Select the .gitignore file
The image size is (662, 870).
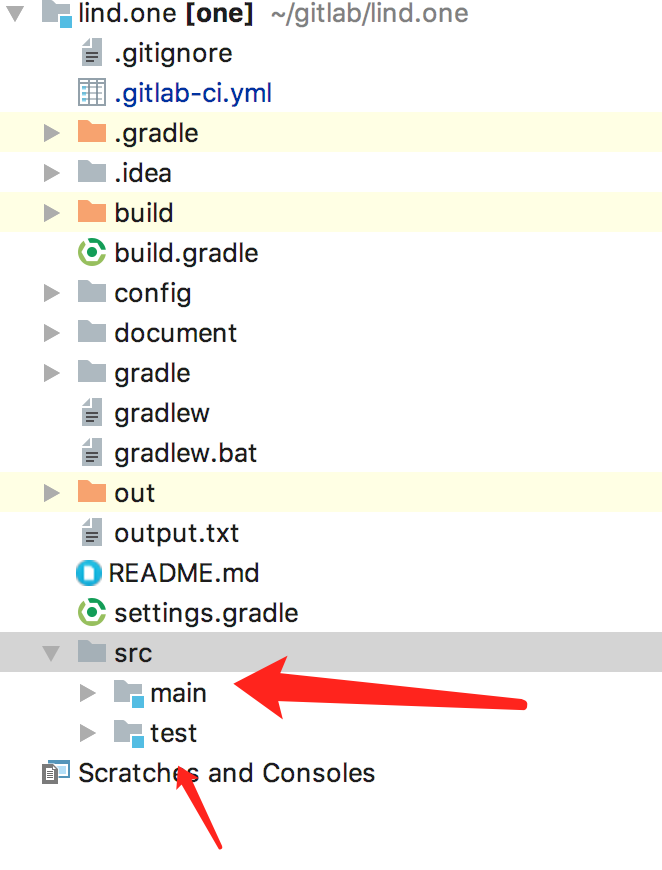172,53
